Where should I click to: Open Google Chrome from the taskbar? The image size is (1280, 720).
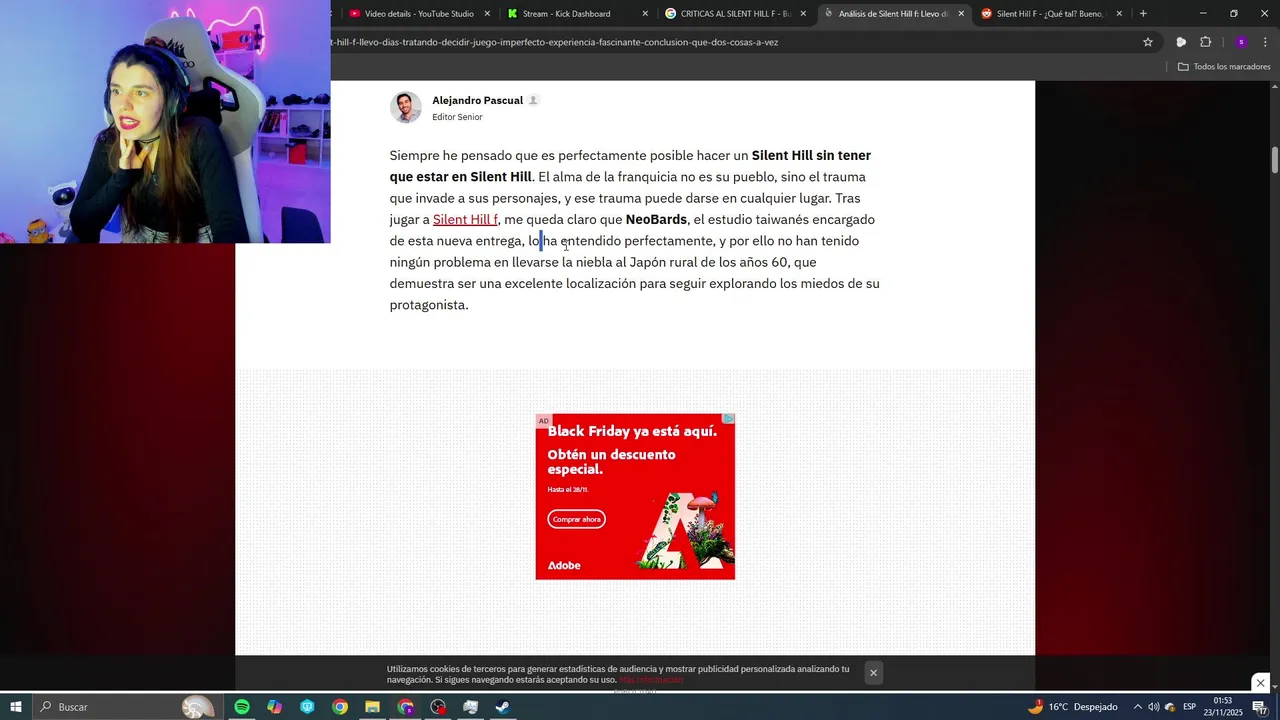tap(340, 707)
